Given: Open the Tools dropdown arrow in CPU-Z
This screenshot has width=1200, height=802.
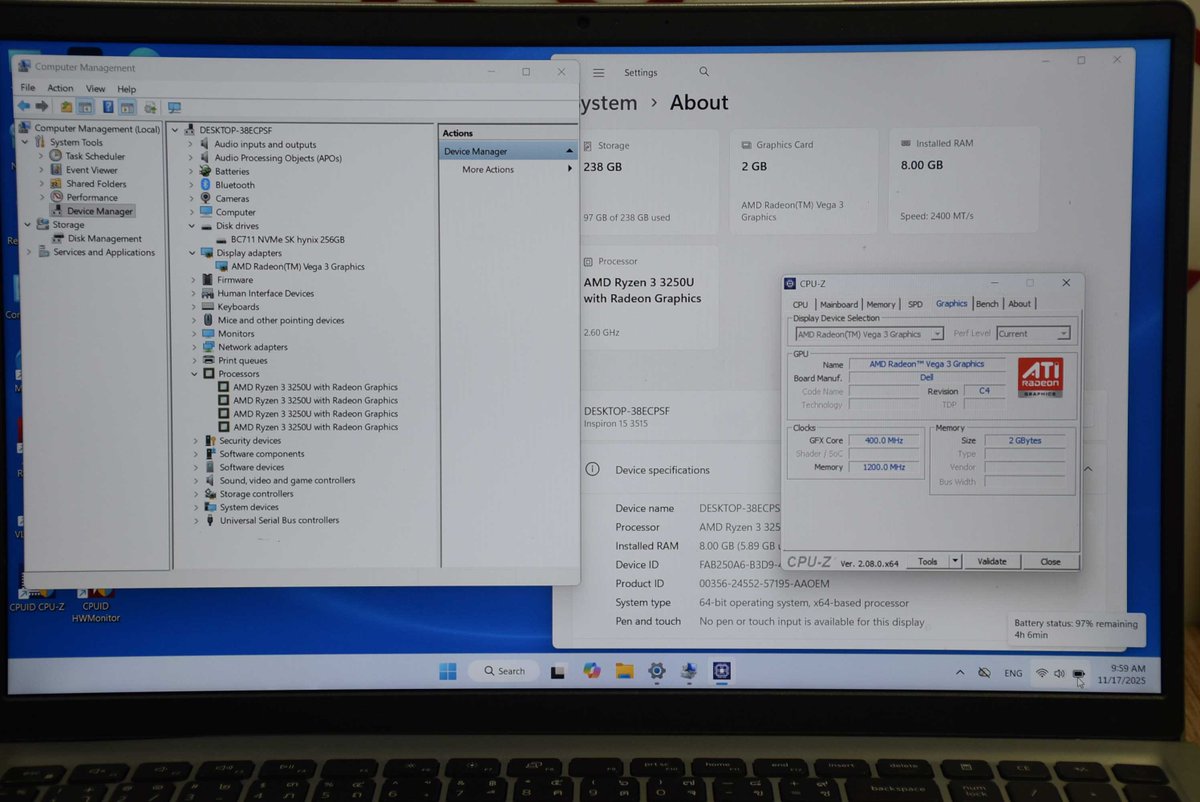Looking at the screenshot, I should [x=955, y=561].
